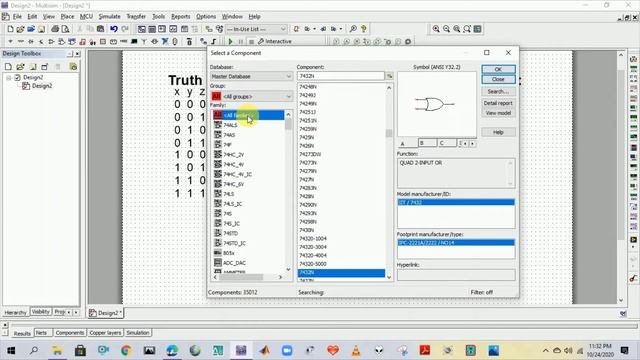
Task: Select the ADC_DAC family
Action: point(234,263)
